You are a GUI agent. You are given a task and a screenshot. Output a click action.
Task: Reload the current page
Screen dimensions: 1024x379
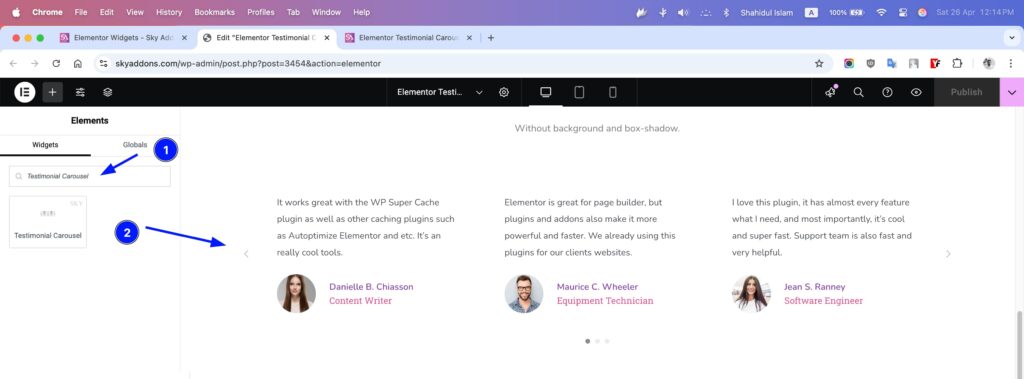pos(56,63)
